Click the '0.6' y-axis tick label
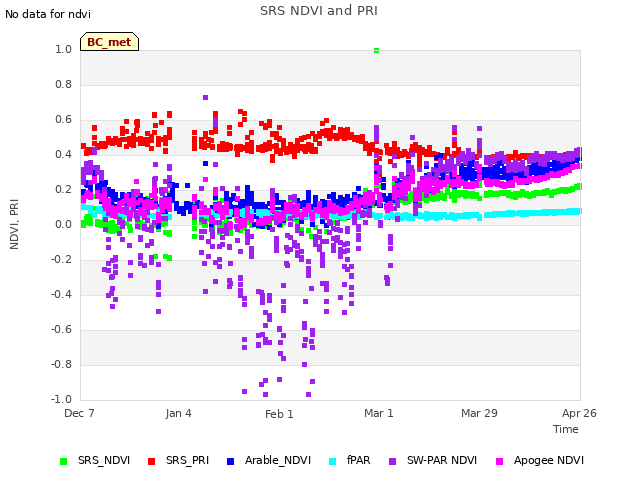Screen dimensions: 640x480 [64, 120]
